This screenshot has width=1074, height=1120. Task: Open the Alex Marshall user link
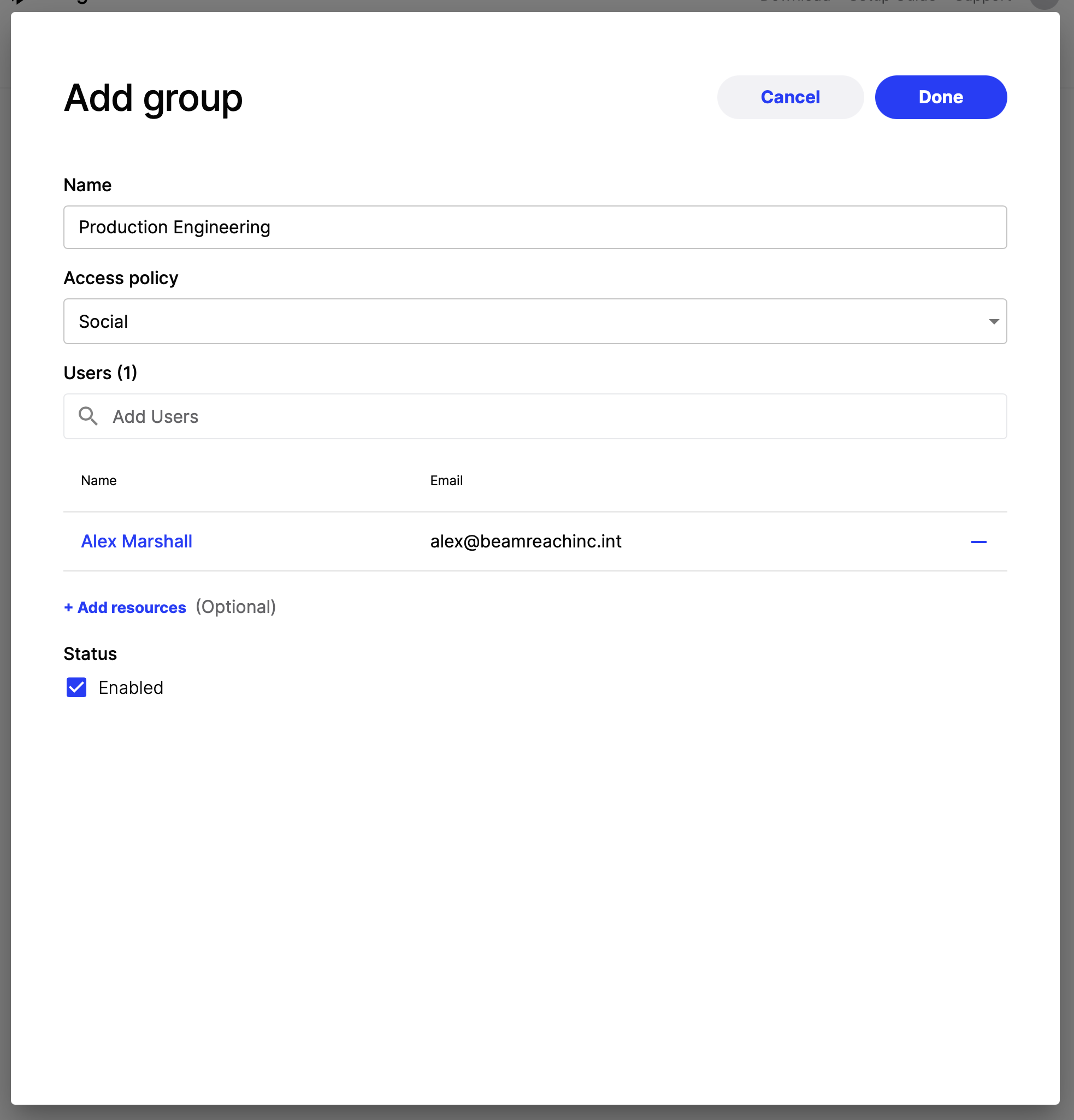pos(137,541)
